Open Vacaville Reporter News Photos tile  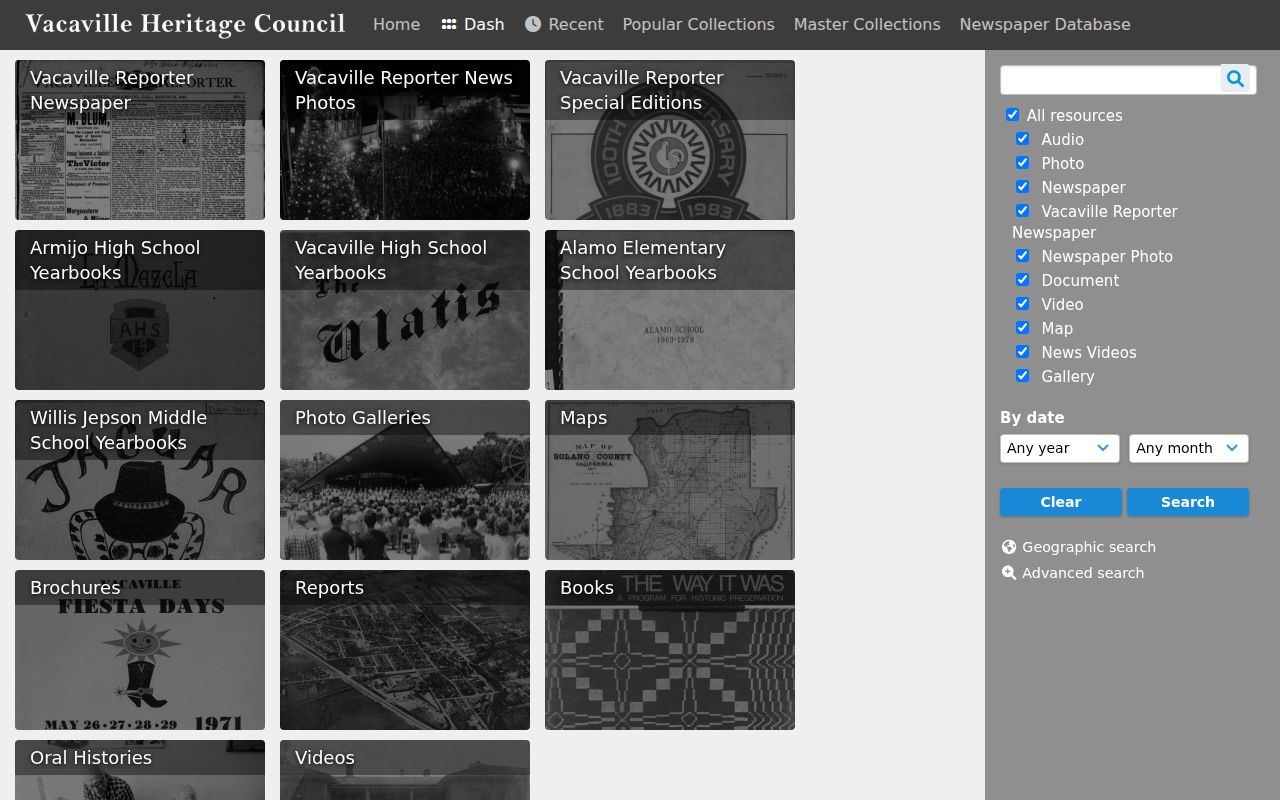(x=405, y=140)
